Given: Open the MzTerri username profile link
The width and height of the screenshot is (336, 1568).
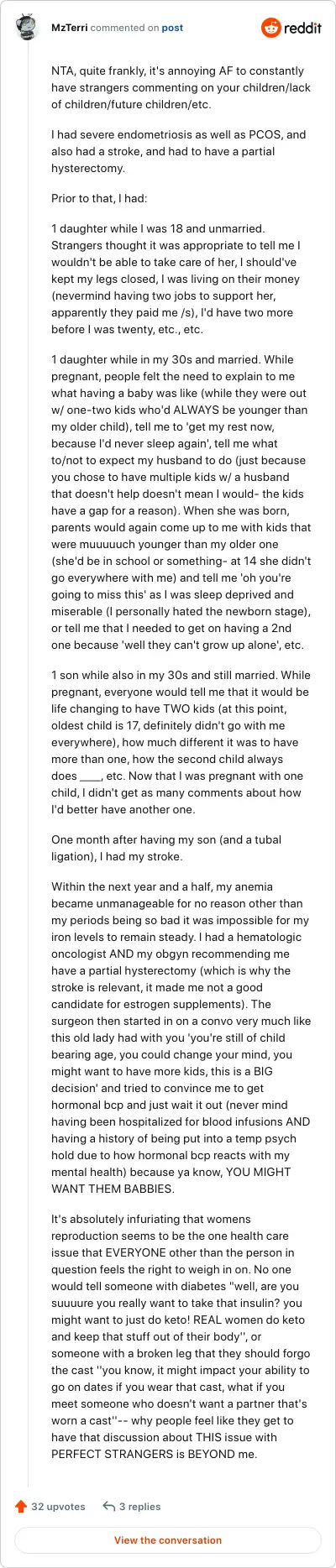Looking at the screenshot, I should pyautogui.click(x=69, y=28).
